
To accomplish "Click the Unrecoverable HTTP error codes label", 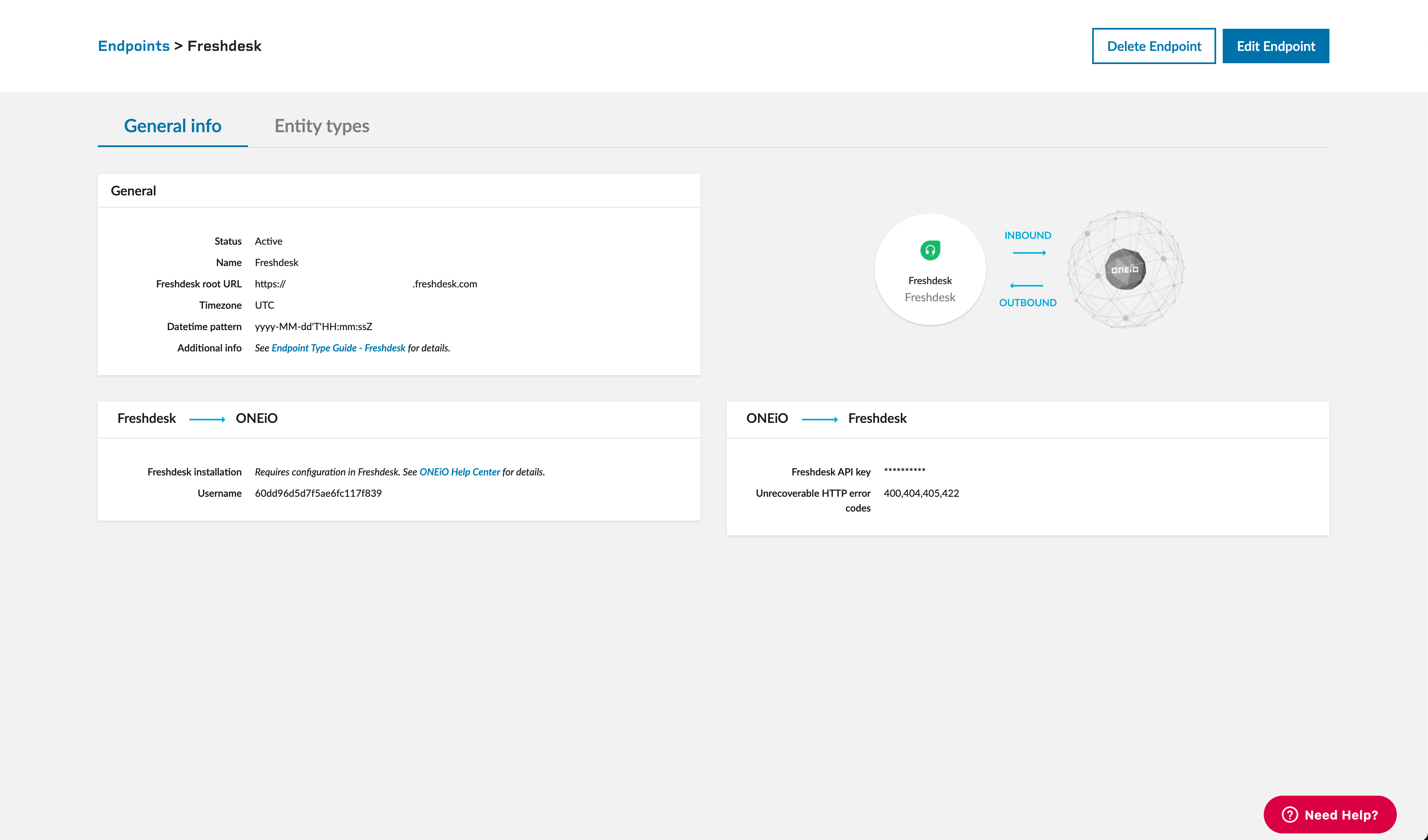I will coord(813,501).
